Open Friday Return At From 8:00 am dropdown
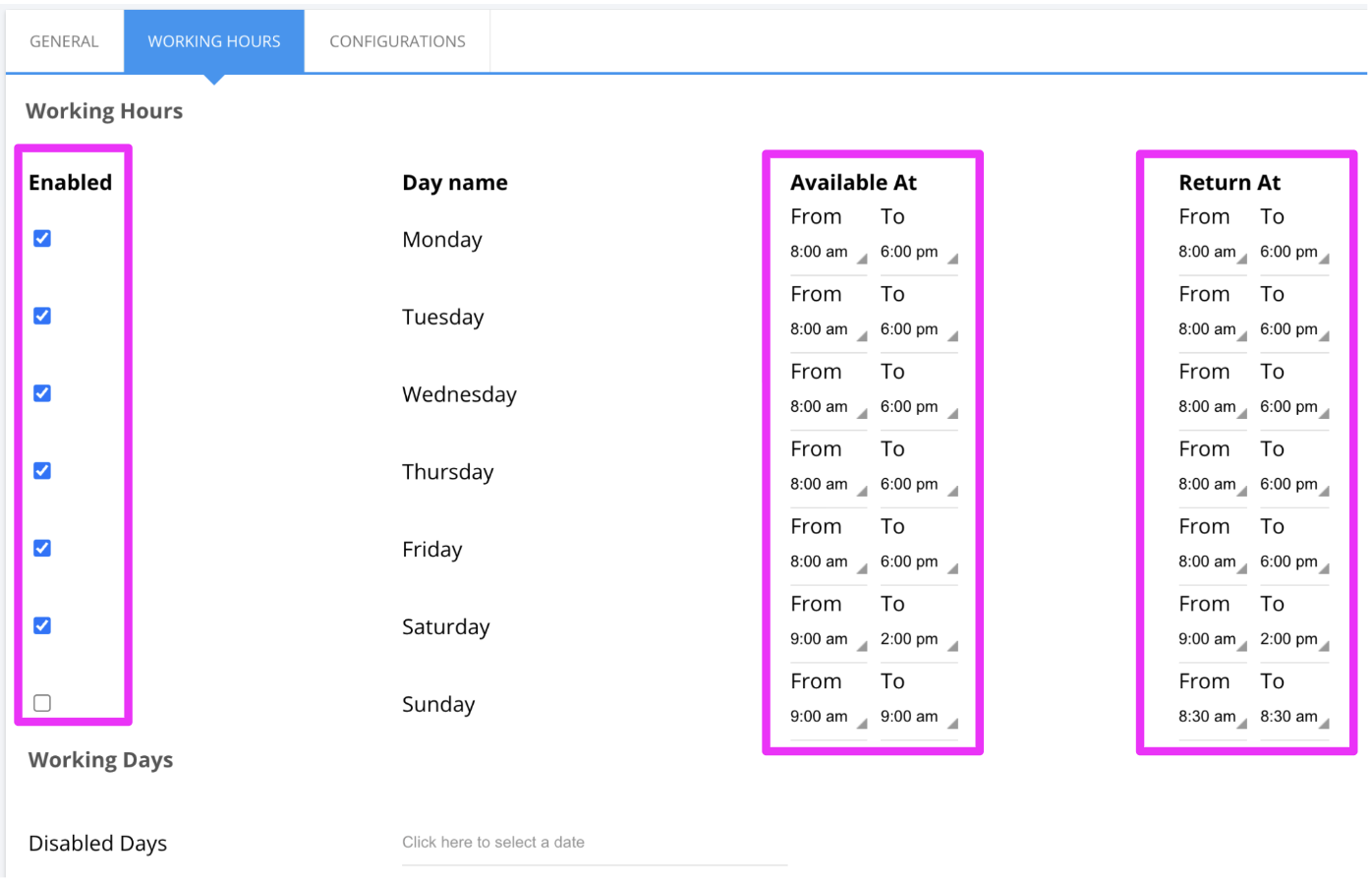 tap(1213, 561)
